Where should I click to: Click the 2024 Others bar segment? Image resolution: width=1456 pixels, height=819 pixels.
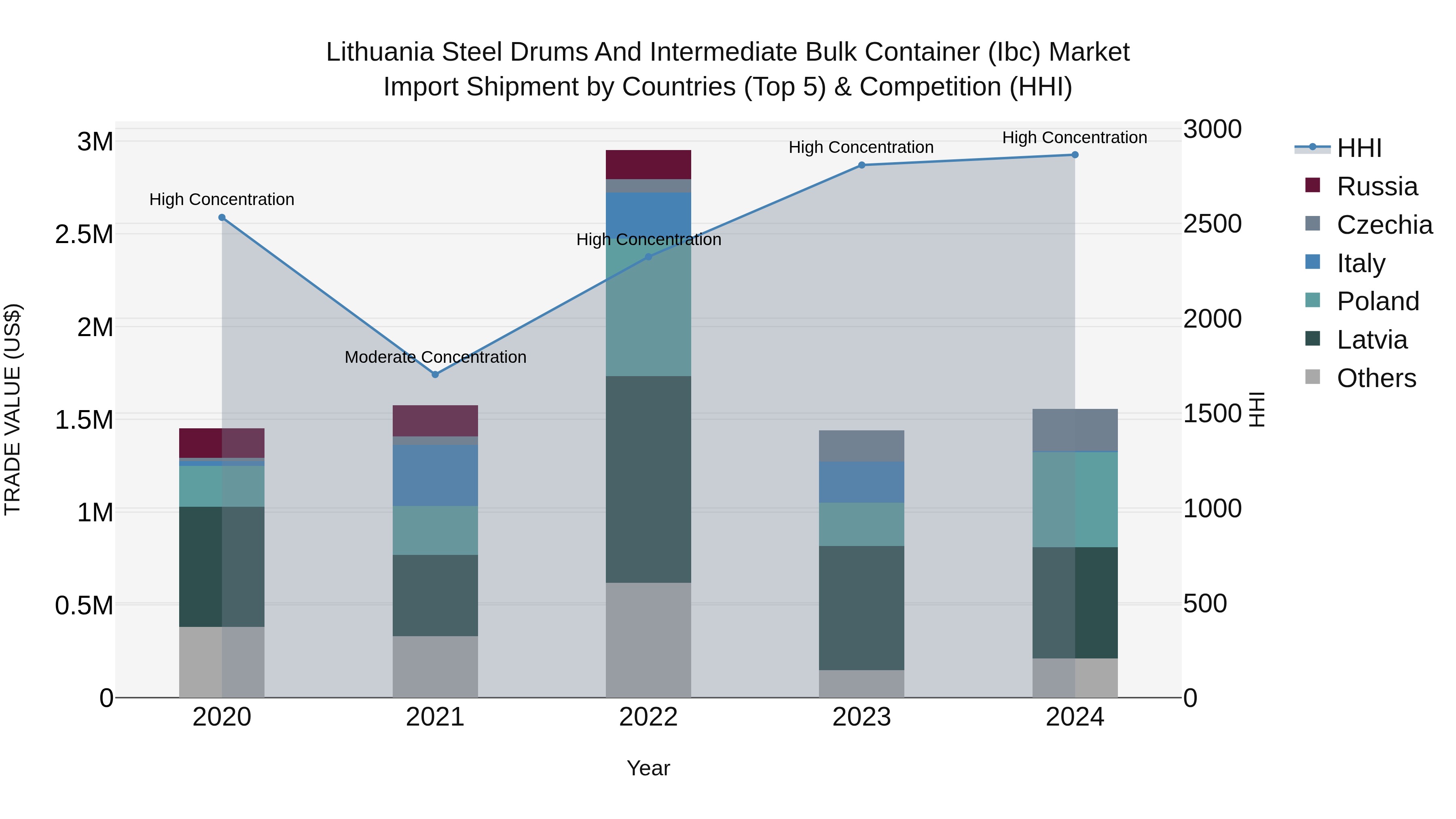click(1075, 678)
